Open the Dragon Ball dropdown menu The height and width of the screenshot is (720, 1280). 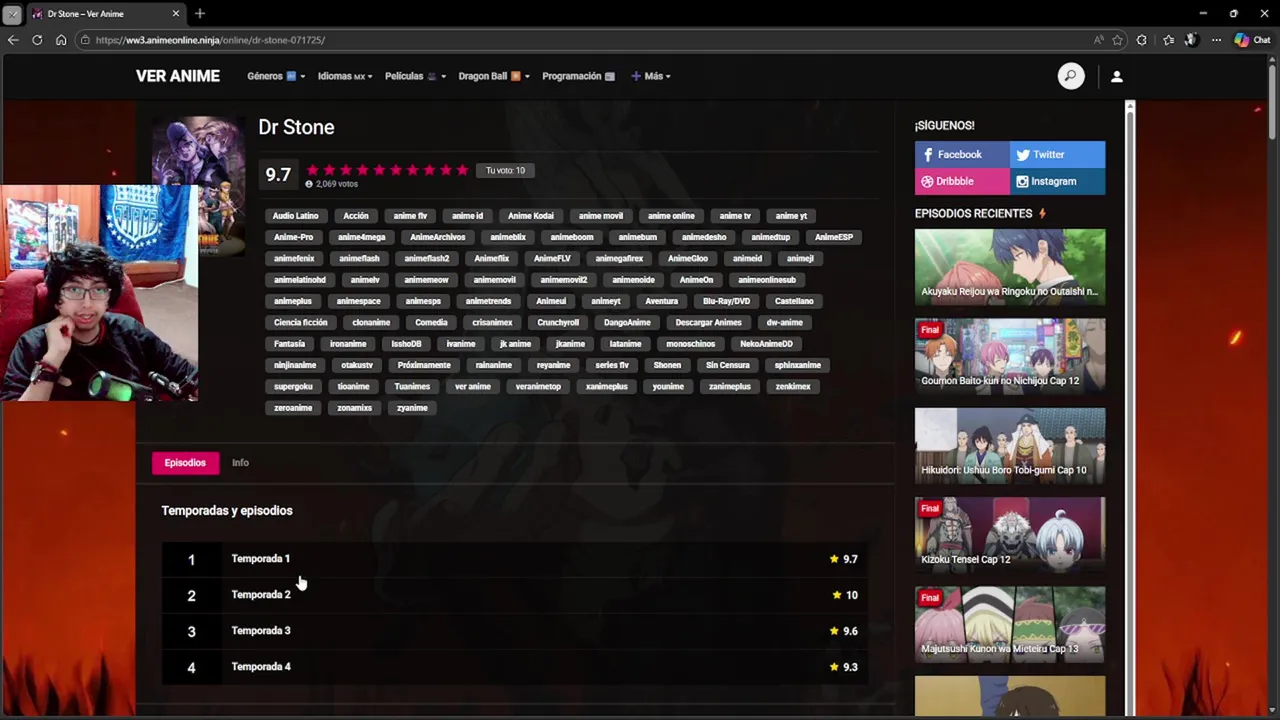click(494, 76)
